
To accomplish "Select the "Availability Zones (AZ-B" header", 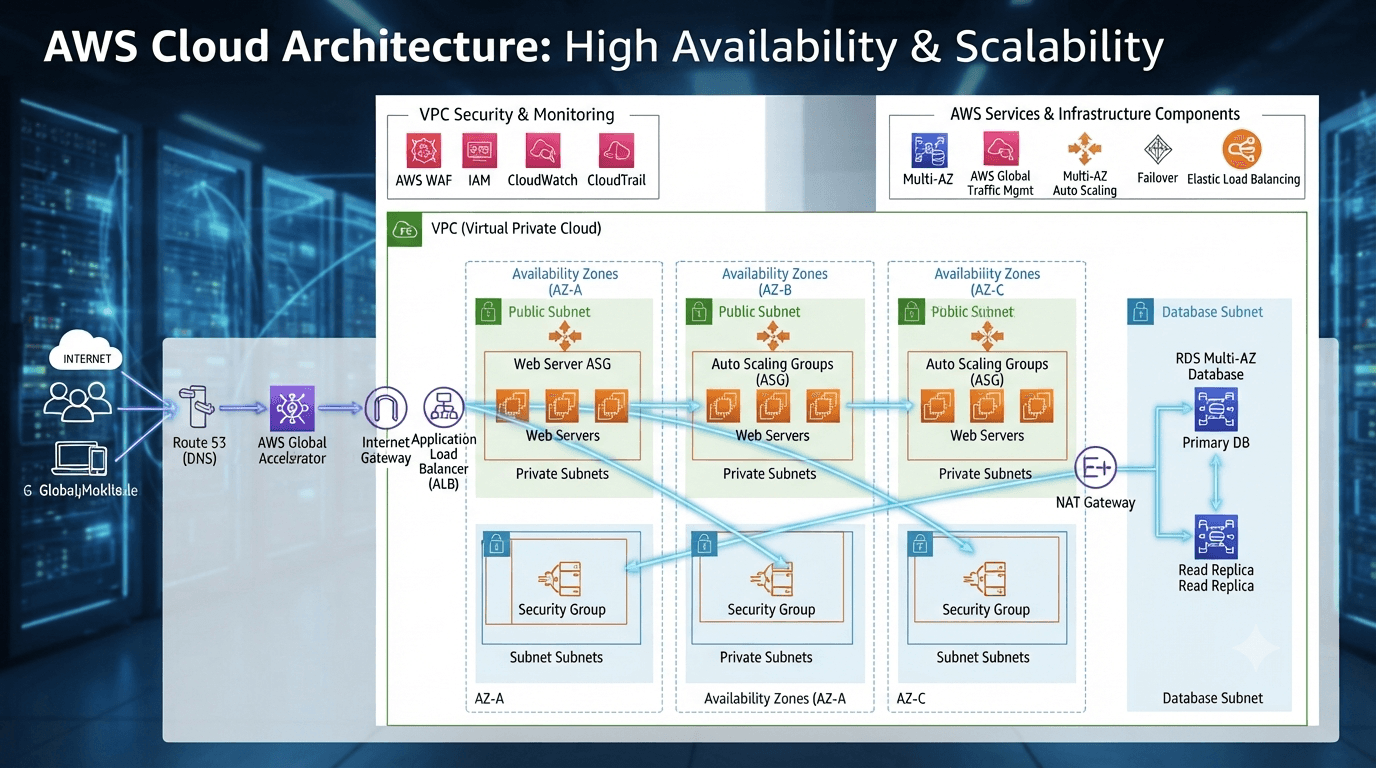I will coord(775,282).
